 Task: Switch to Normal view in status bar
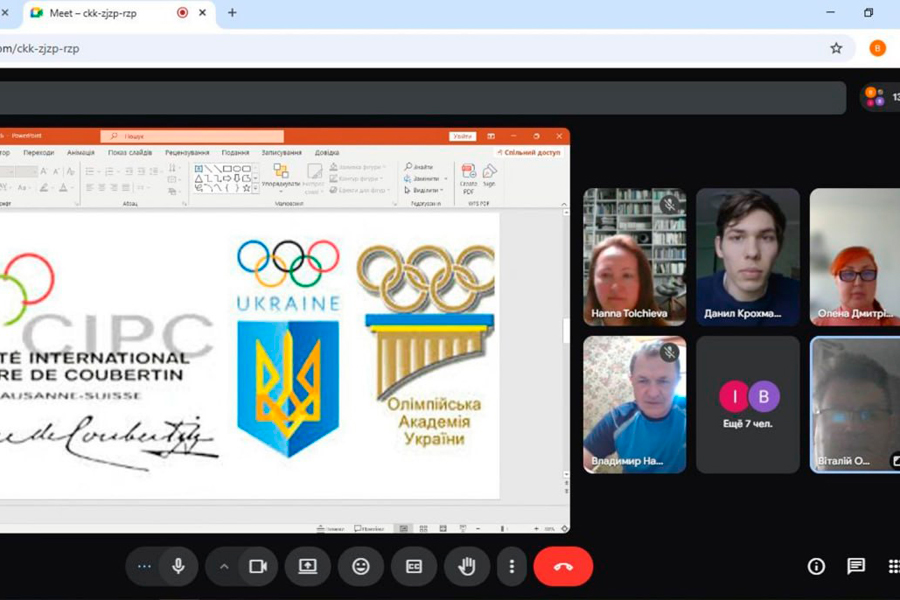404,528
